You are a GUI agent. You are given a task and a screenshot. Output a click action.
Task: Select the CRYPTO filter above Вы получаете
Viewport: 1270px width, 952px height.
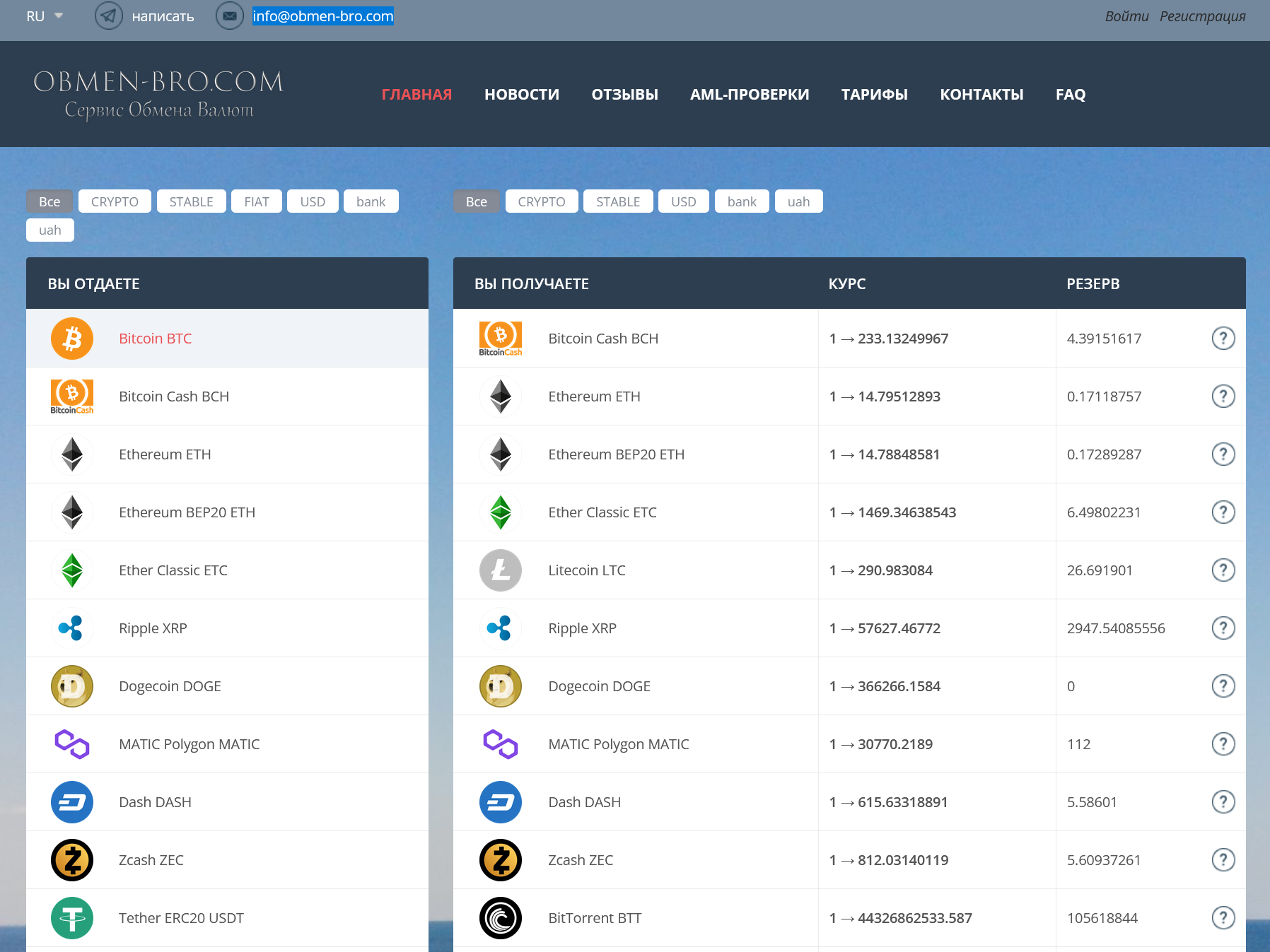coord(542,201)
